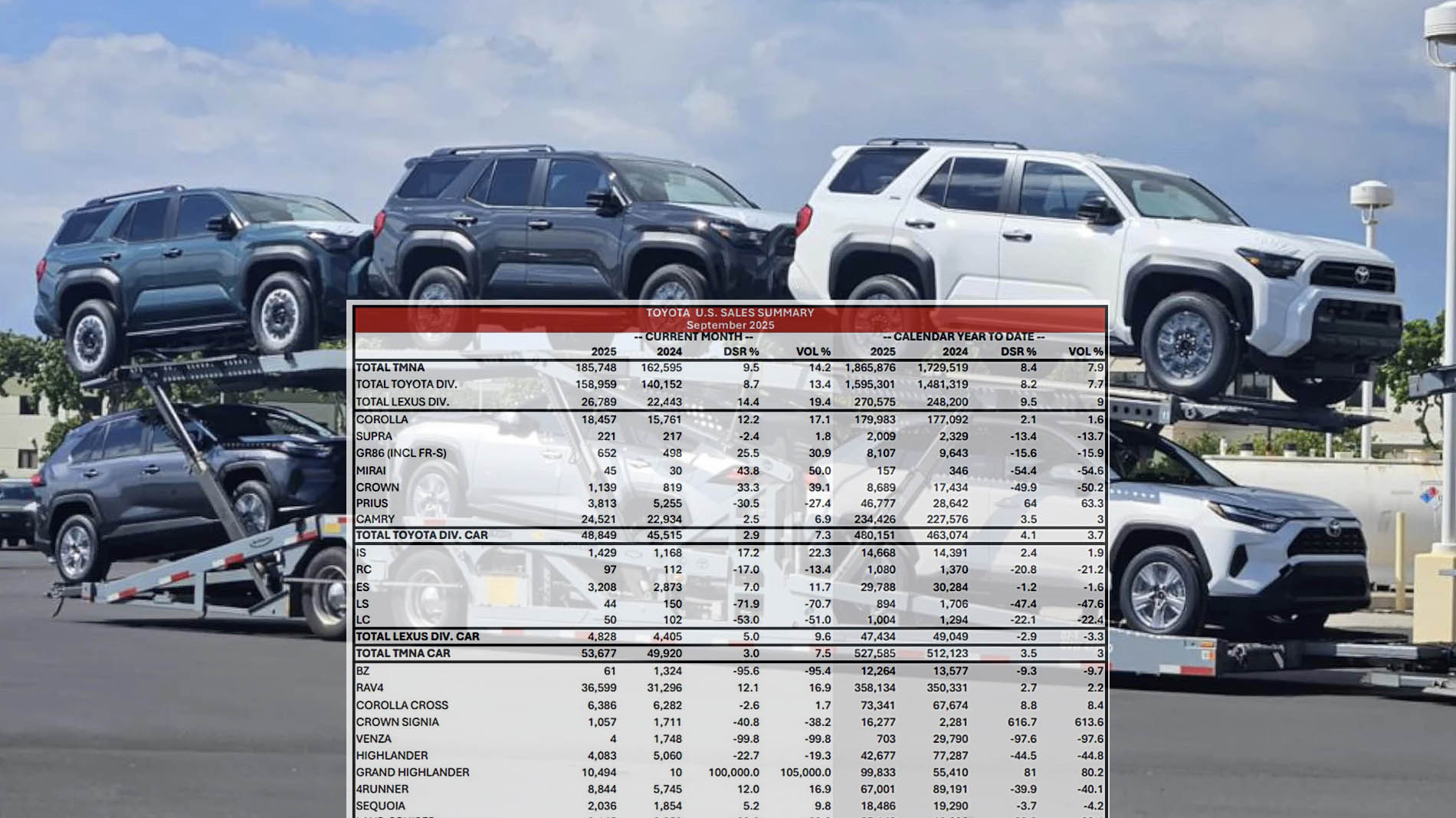Click the 2025 column header
This screenshot has height=818, width=1456.
(605, 353)
